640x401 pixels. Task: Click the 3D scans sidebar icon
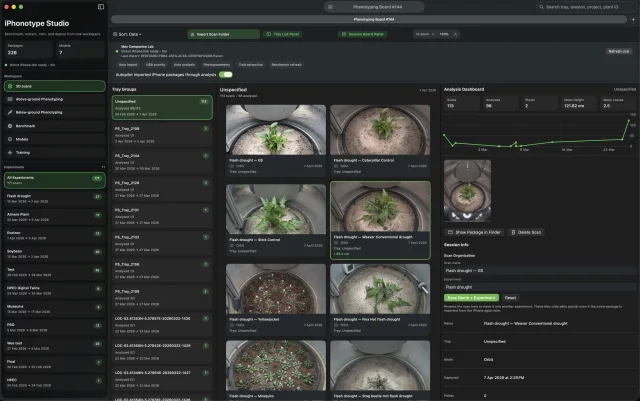click(10, 86)
